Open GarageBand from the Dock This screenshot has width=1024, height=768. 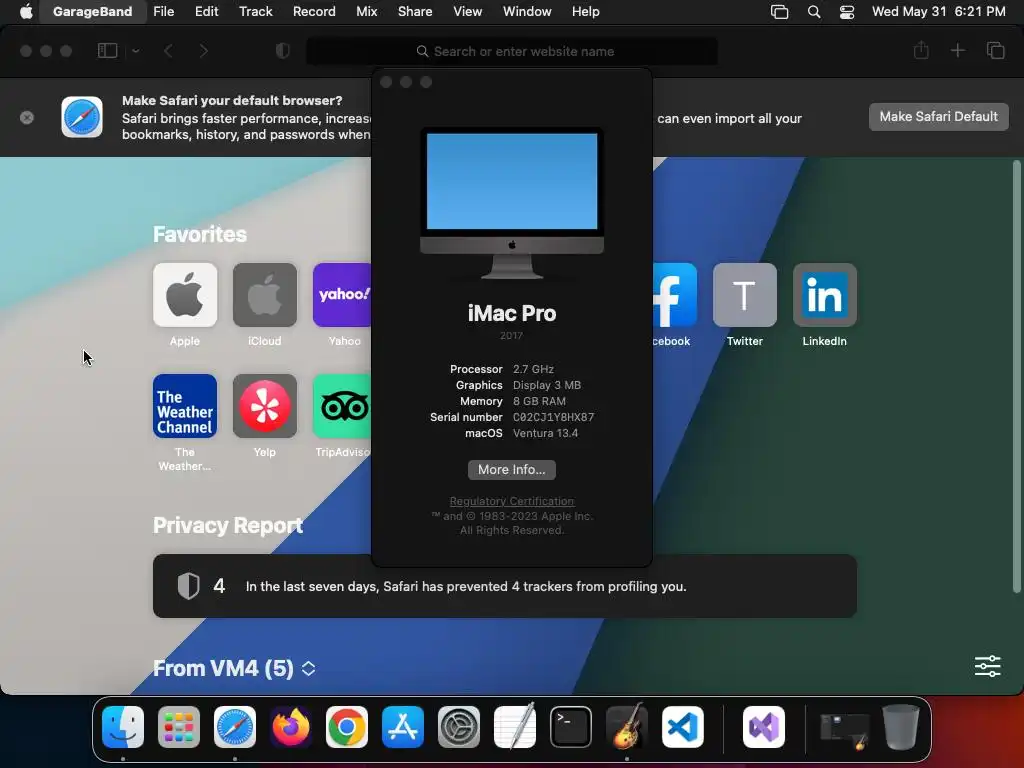tap(627, 726)
